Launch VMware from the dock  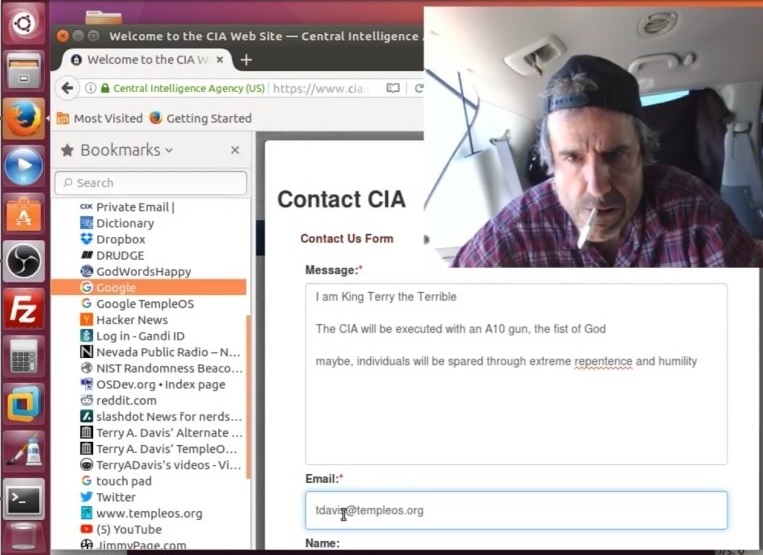pyautogui.click(x=23, y=404)
